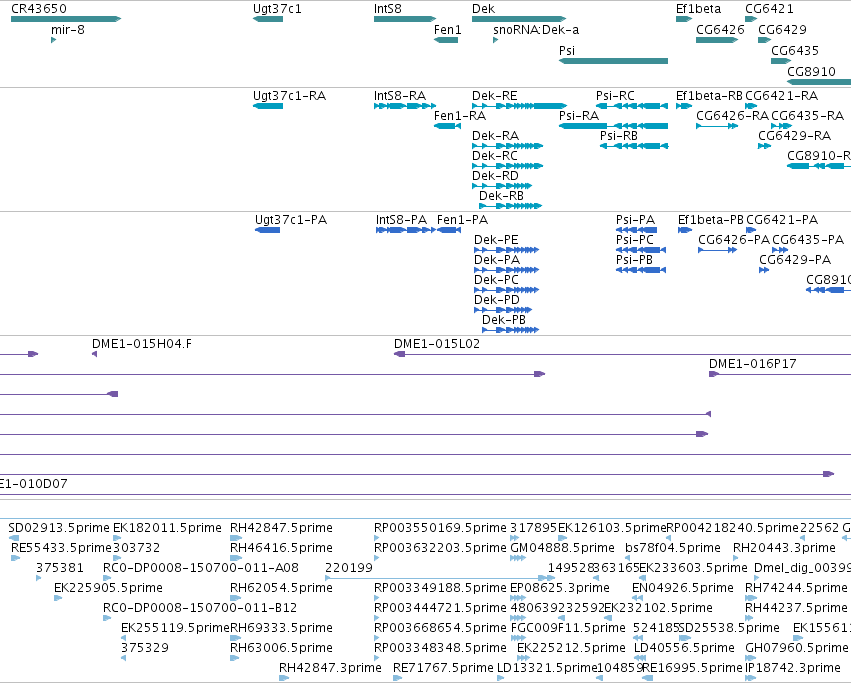
Task: Select the CG6421-RA transcript label
Action: coord(782,96)
